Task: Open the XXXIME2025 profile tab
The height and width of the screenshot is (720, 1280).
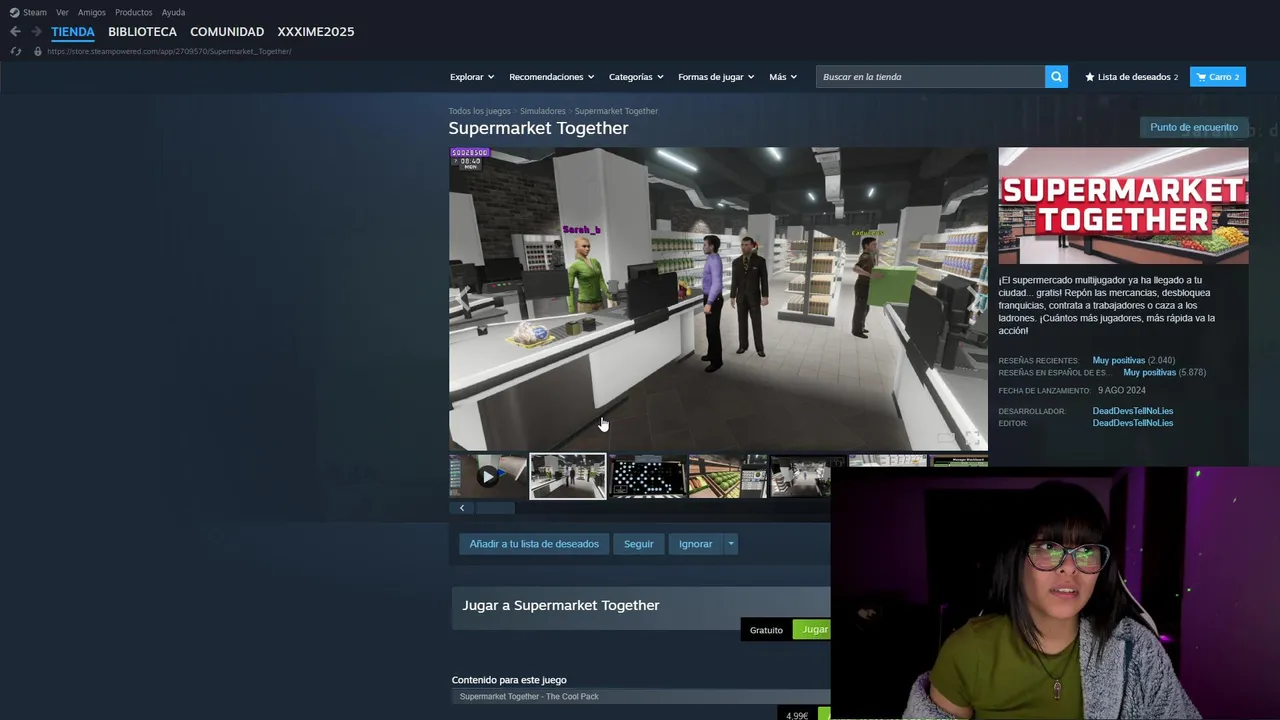Action: tap(316, 32)
